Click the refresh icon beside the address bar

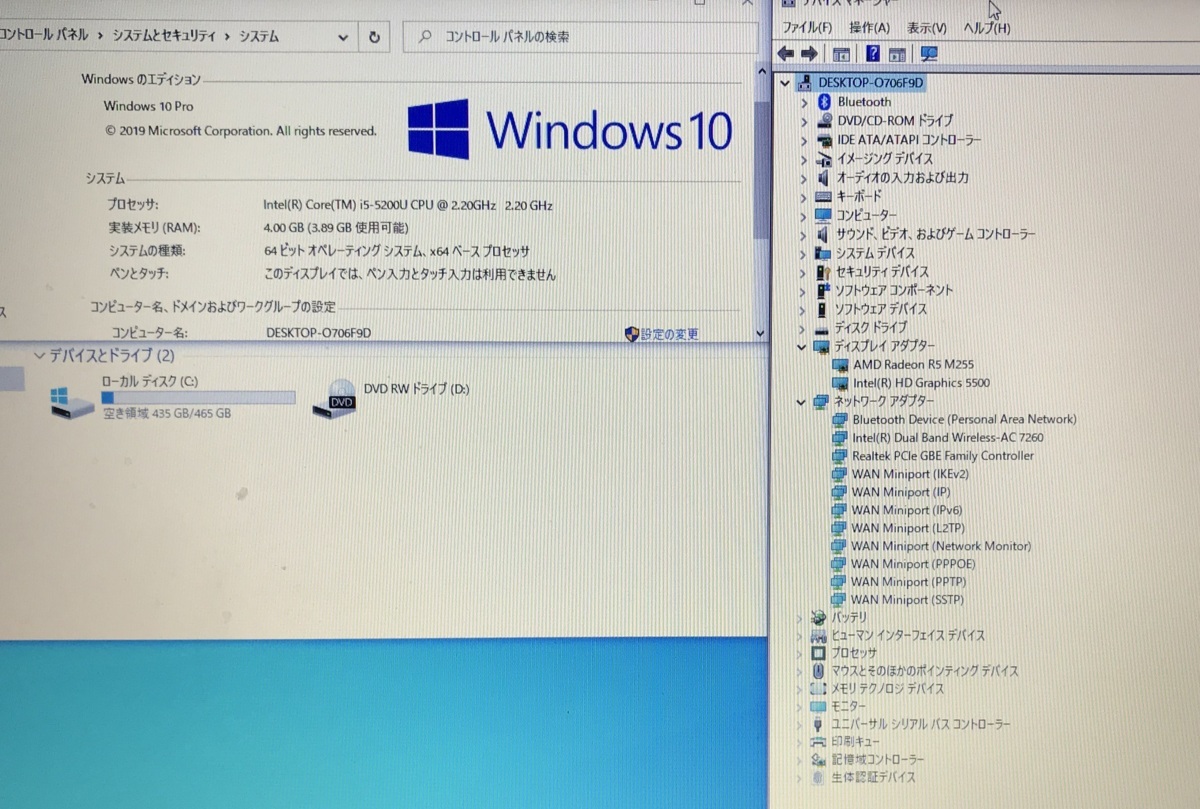coord(374,37)
